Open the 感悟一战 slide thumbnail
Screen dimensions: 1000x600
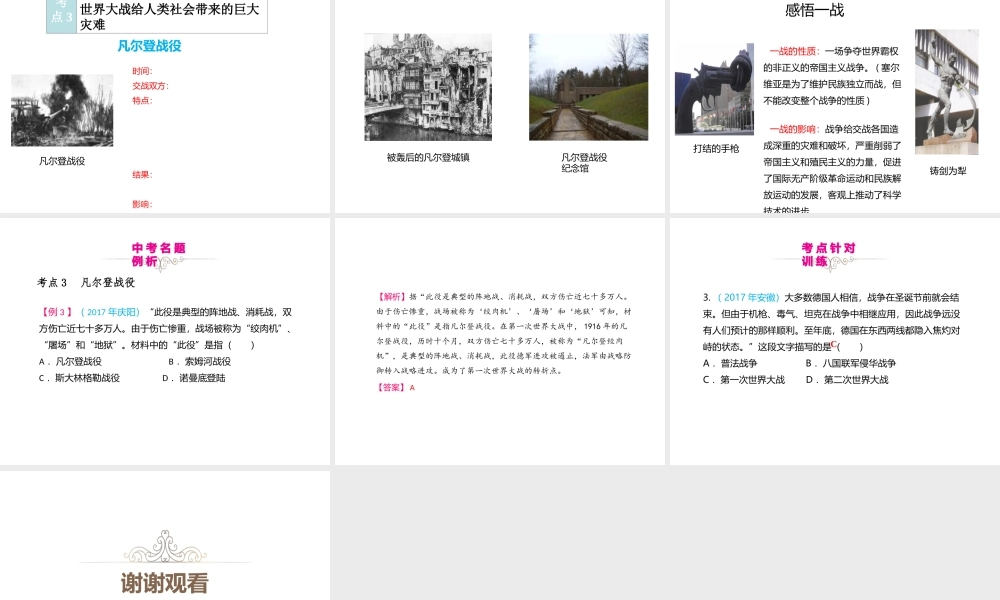[835, 106]
